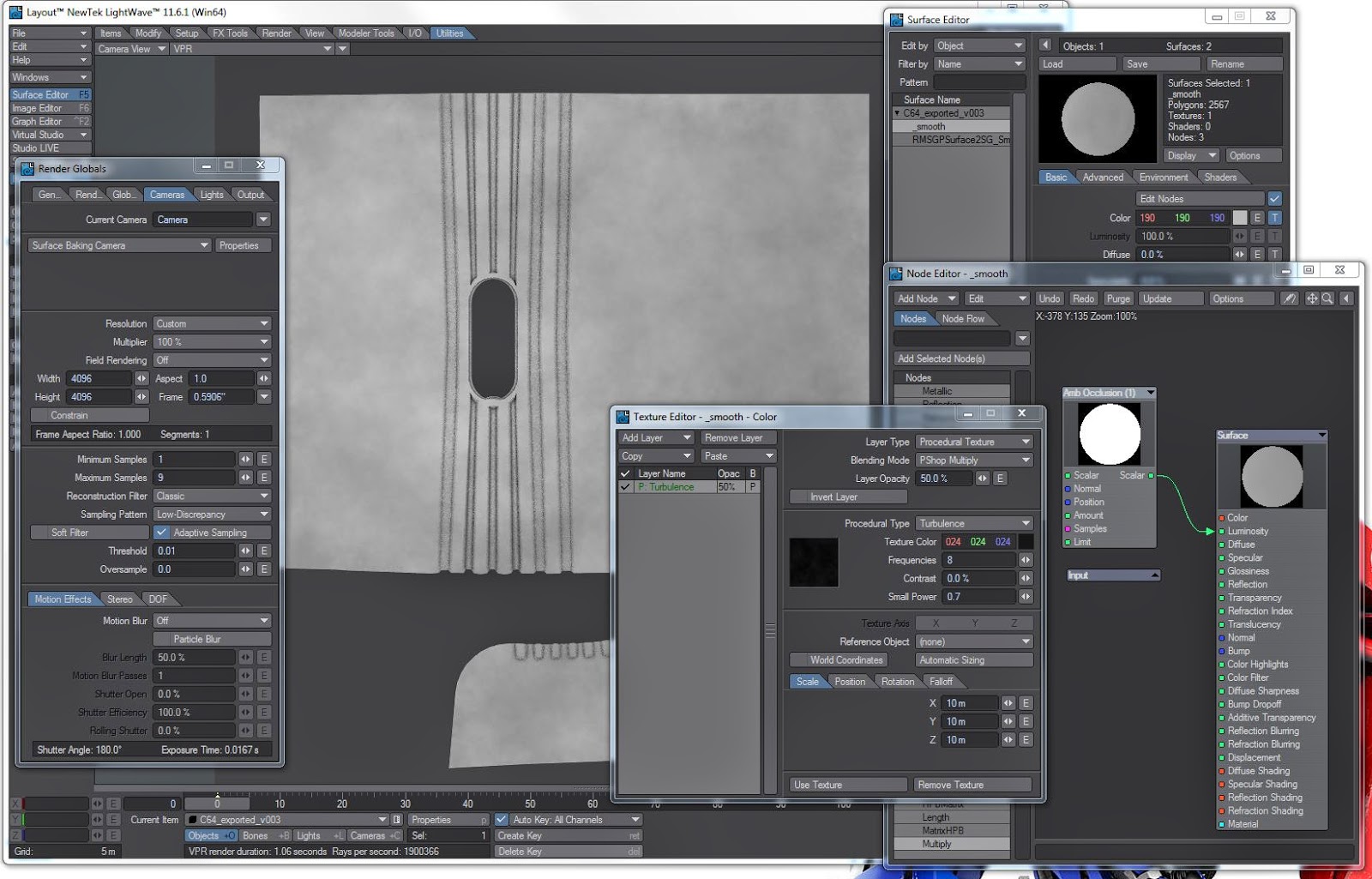Click the list icon beside Current Item dropdown
This screenshot has width=1372, height=879.
(397, 820)
